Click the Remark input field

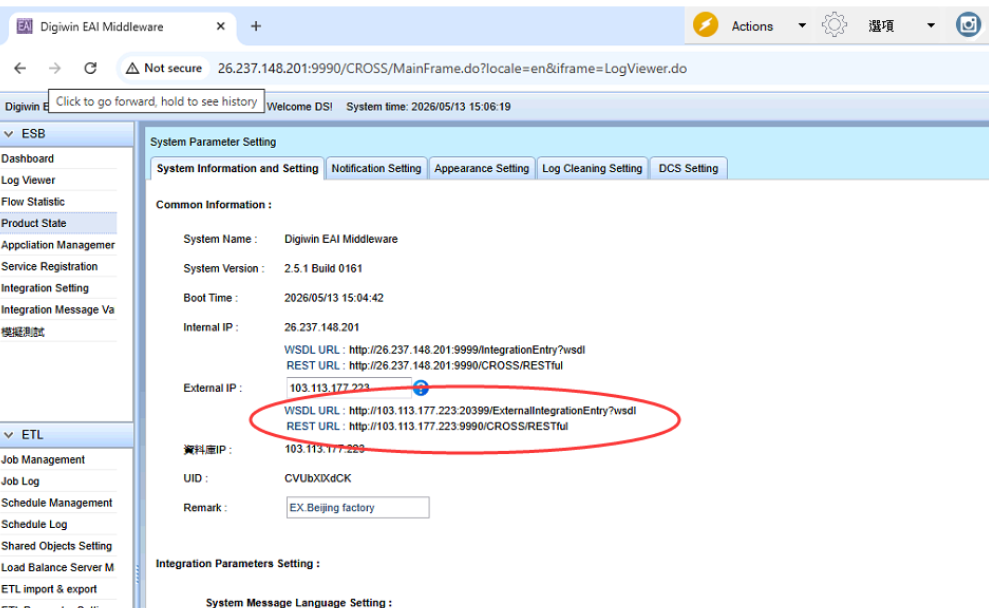[358, 508]
